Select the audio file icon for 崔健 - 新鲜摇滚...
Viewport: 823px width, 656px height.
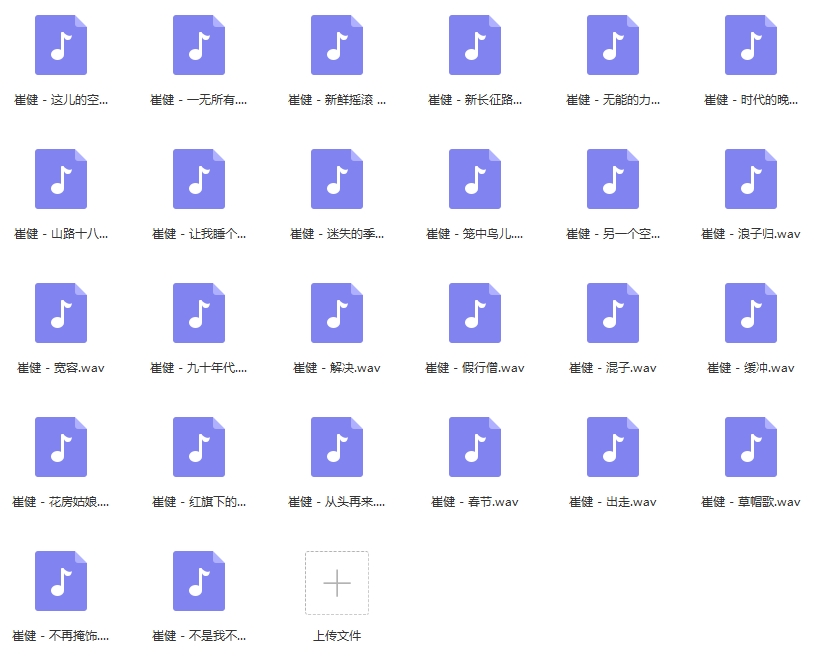click(x=337, y=45)
